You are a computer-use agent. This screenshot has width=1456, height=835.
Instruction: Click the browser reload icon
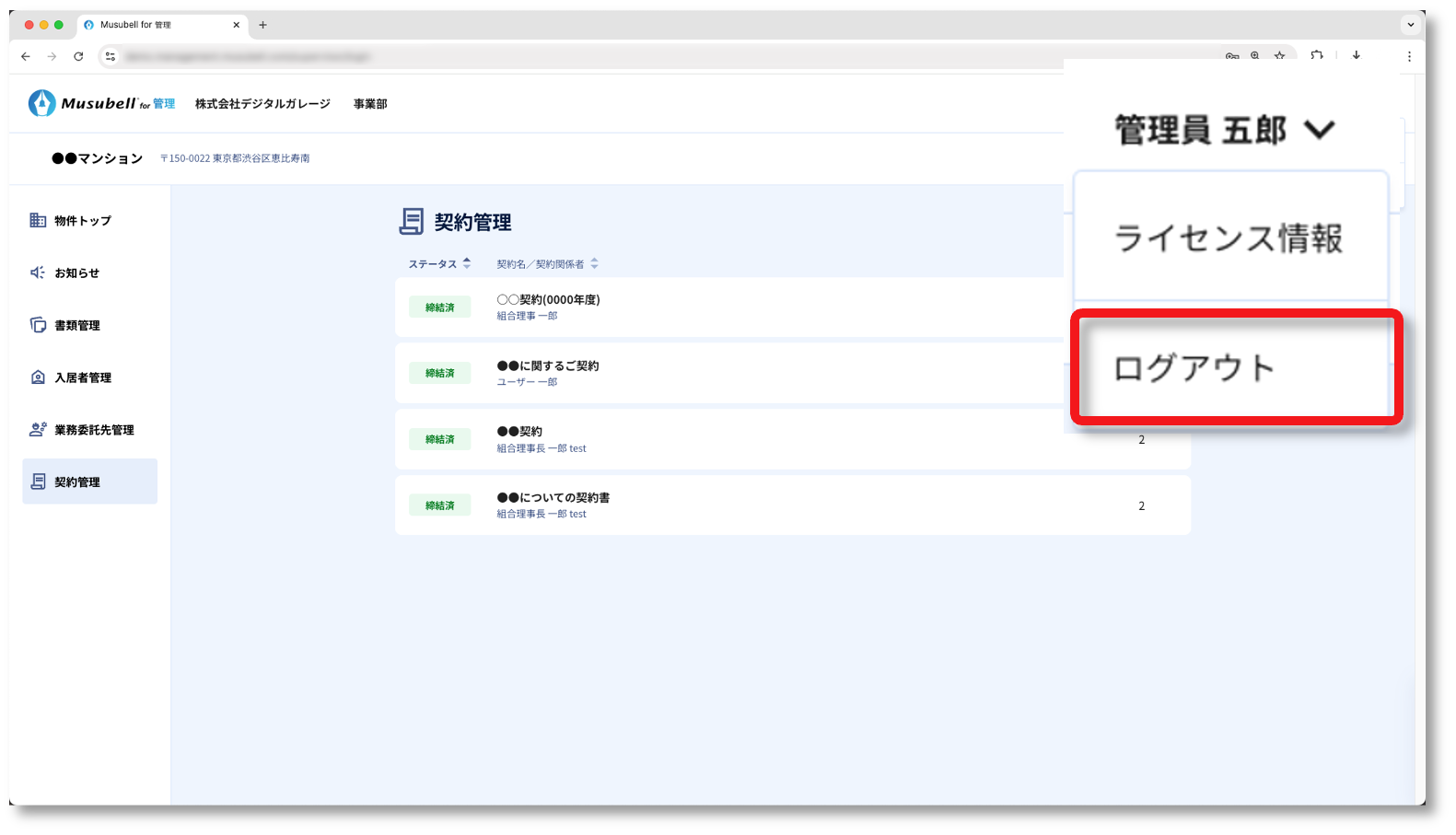tap(78, 56)
